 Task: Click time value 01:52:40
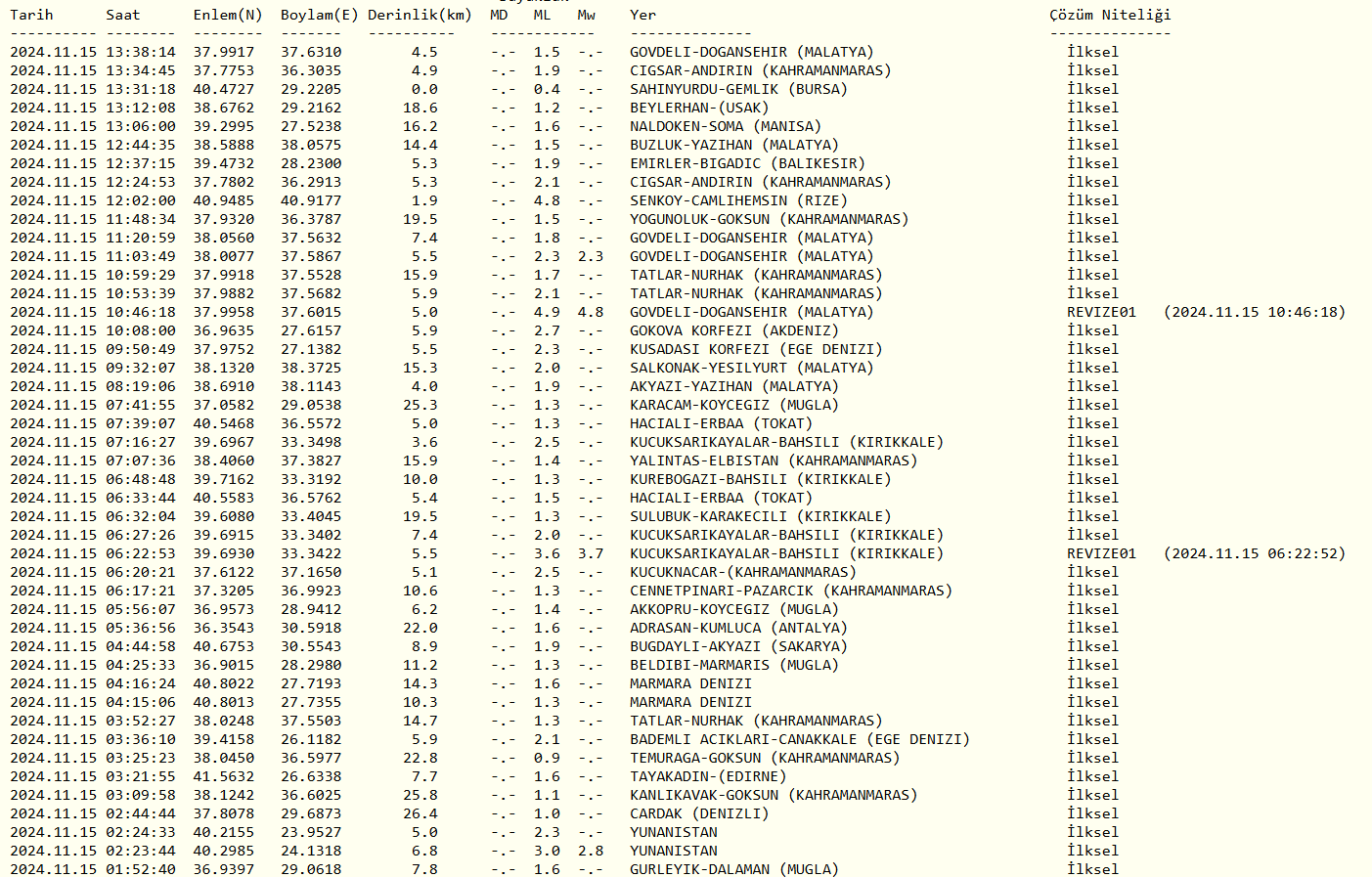point(141,869)
